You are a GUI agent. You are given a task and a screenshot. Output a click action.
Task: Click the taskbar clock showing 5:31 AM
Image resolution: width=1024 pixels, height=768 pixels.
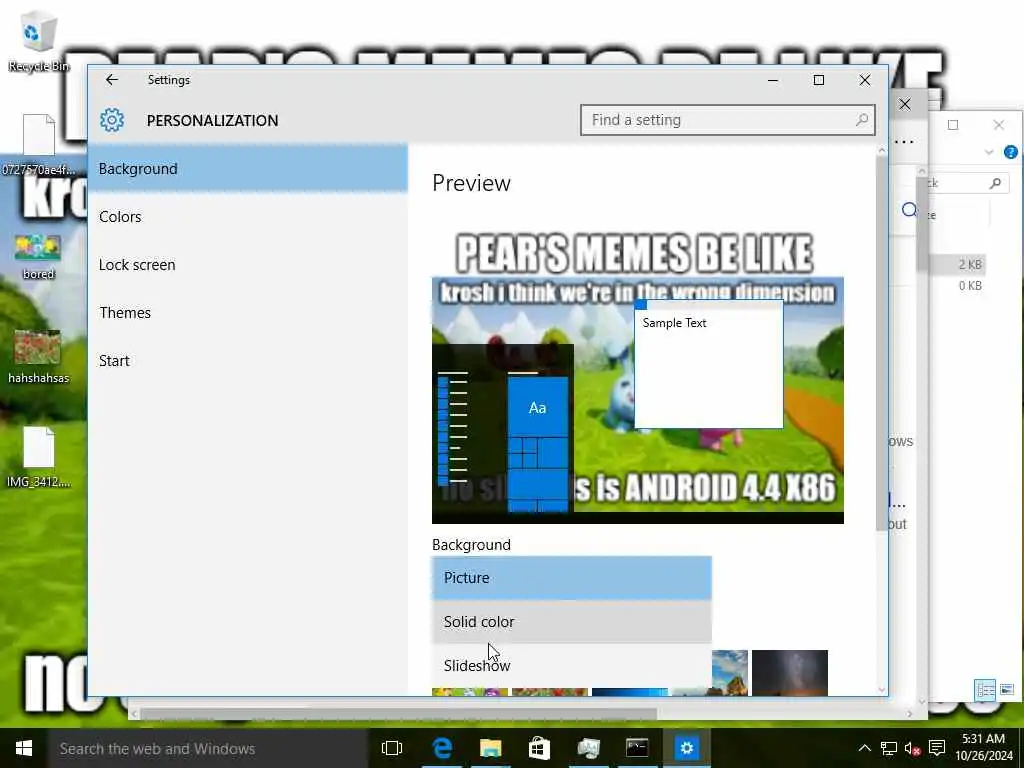tap(983, 748)
